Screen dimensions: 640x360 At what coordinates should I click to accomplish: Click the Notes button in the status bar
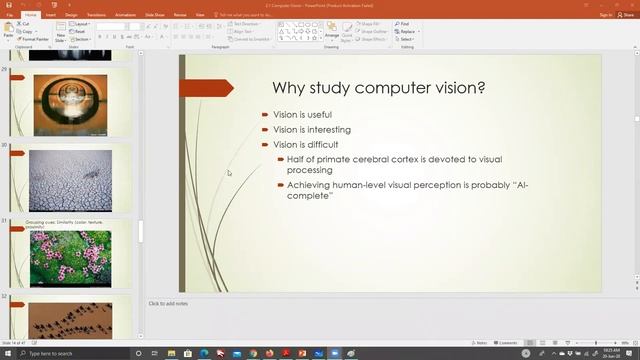[x=479, y=343]
